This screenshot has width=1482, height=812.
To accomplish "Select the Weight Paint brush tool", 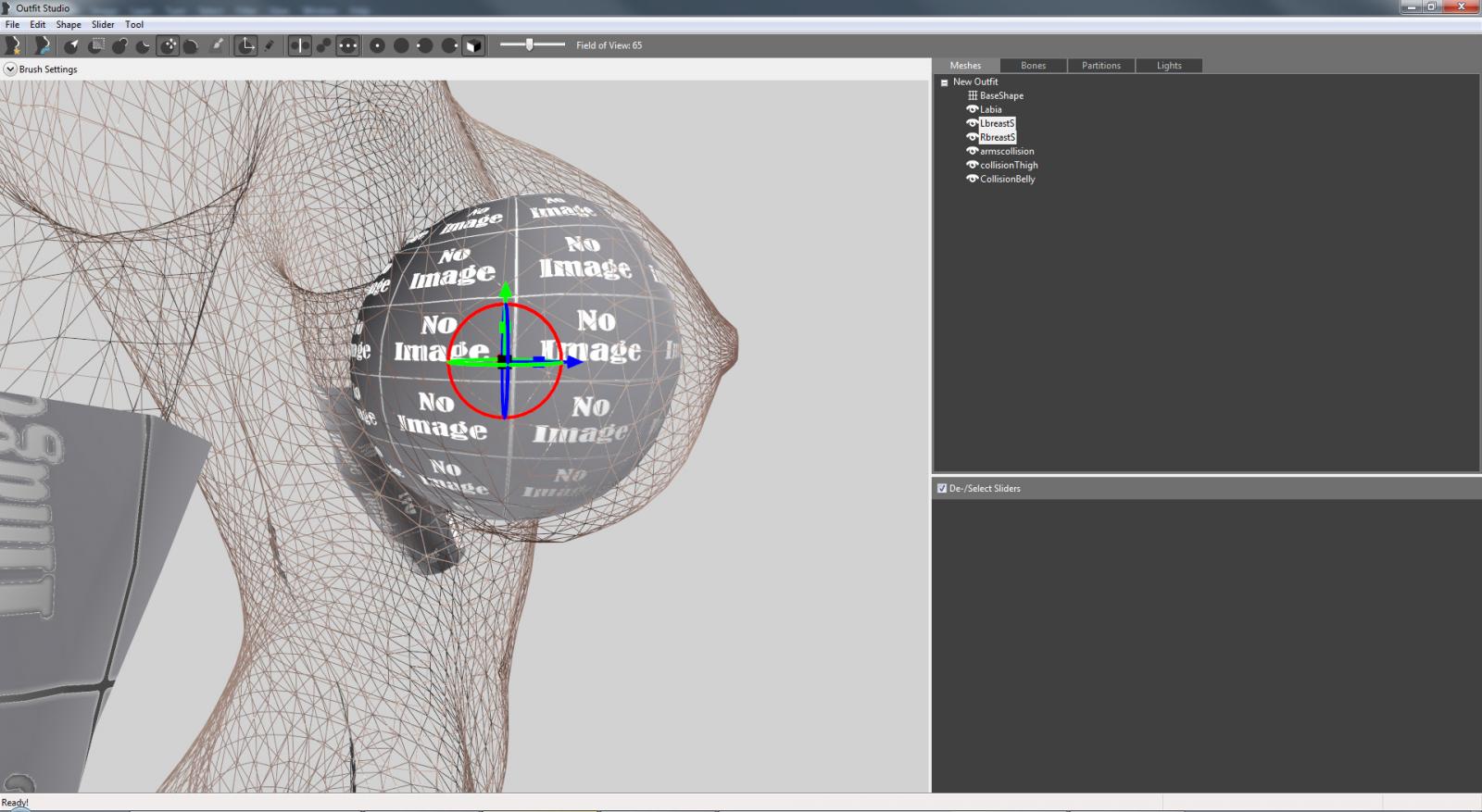I will pos(217,45).
